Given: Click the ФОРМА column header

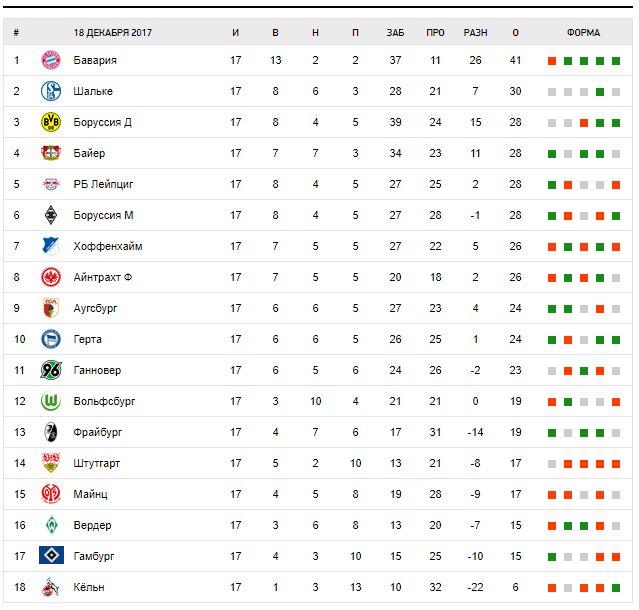Looking at the screenshot, I should tap(583, 33).
